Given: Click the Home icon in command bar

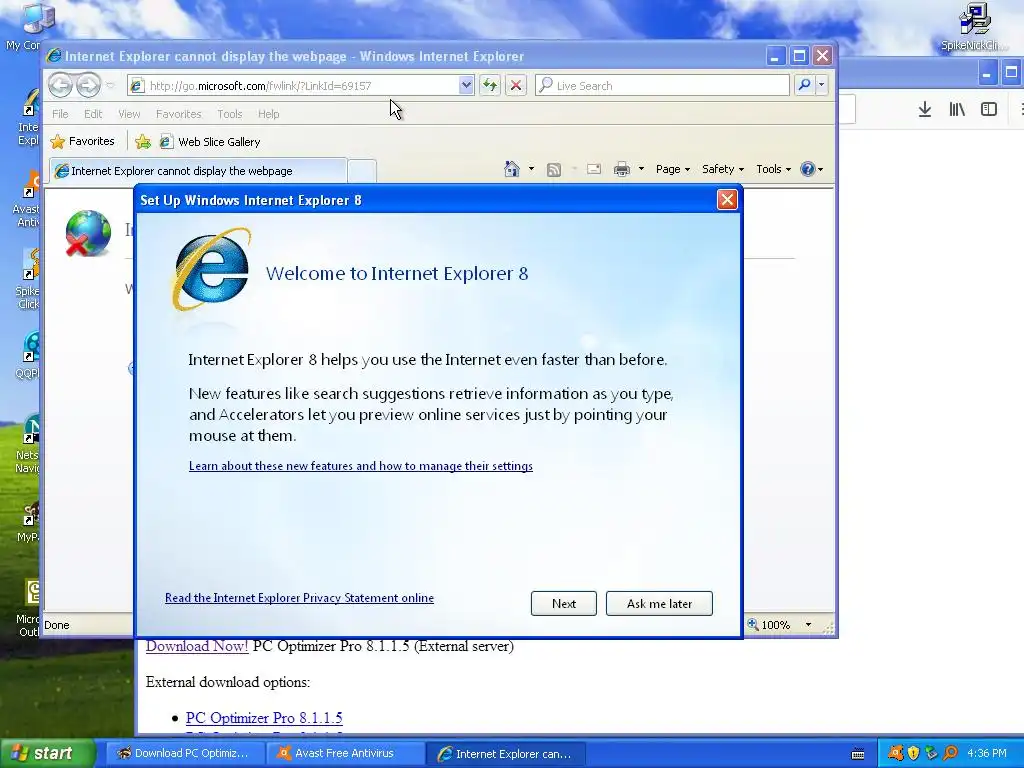Looking at the screenshot, I should coord(511,169).
